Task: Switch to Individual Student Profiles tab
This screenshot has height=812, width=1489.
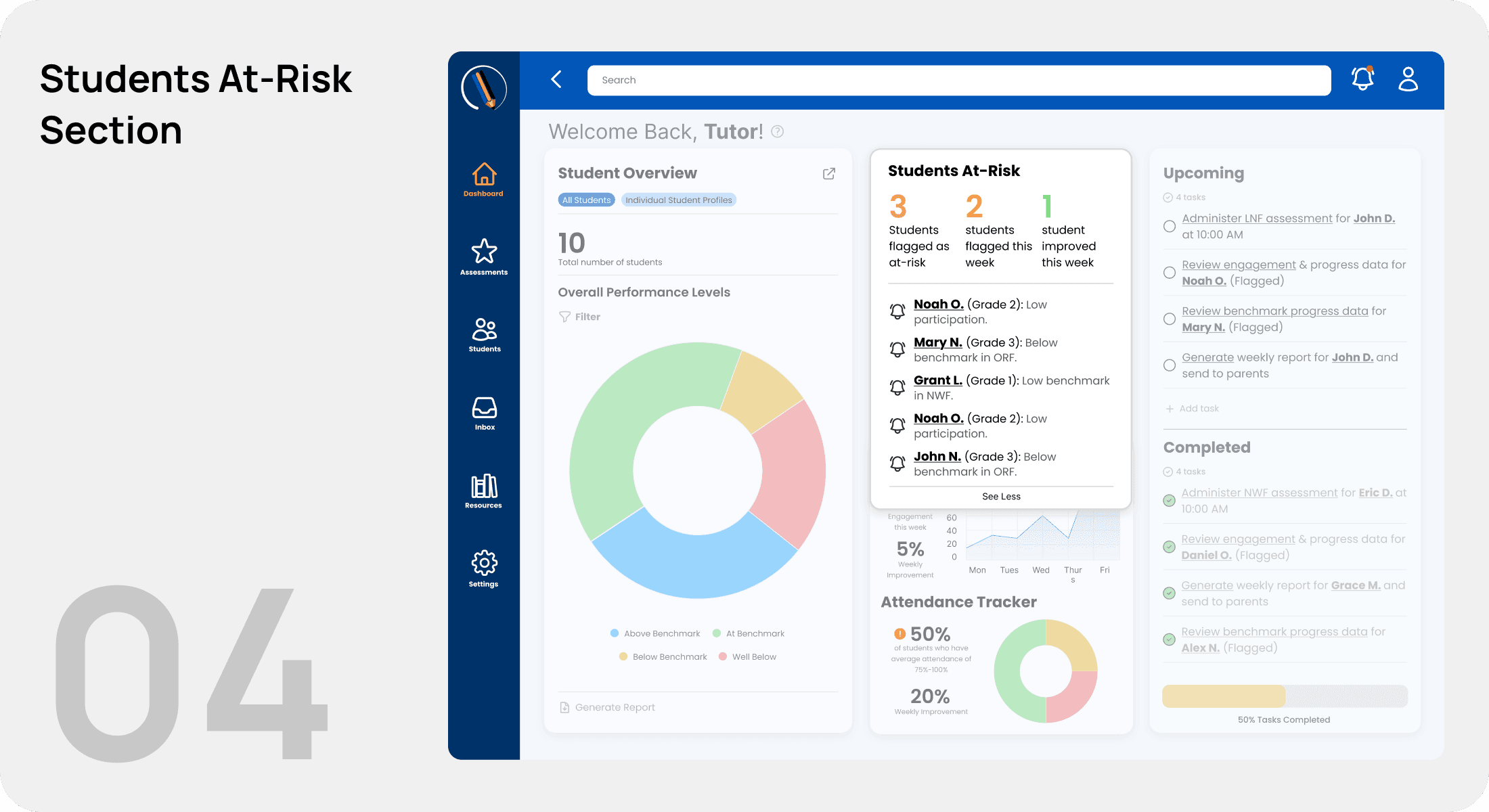Action: pyautogui.click(x=678, y=200)
